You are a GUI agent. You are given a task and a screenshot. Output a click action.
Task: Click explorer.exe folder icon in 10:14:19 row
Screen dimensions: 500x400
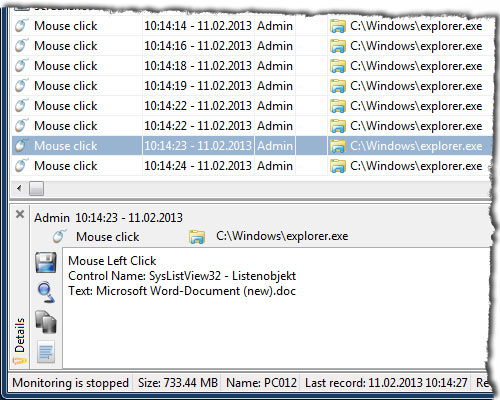(337, 86)
